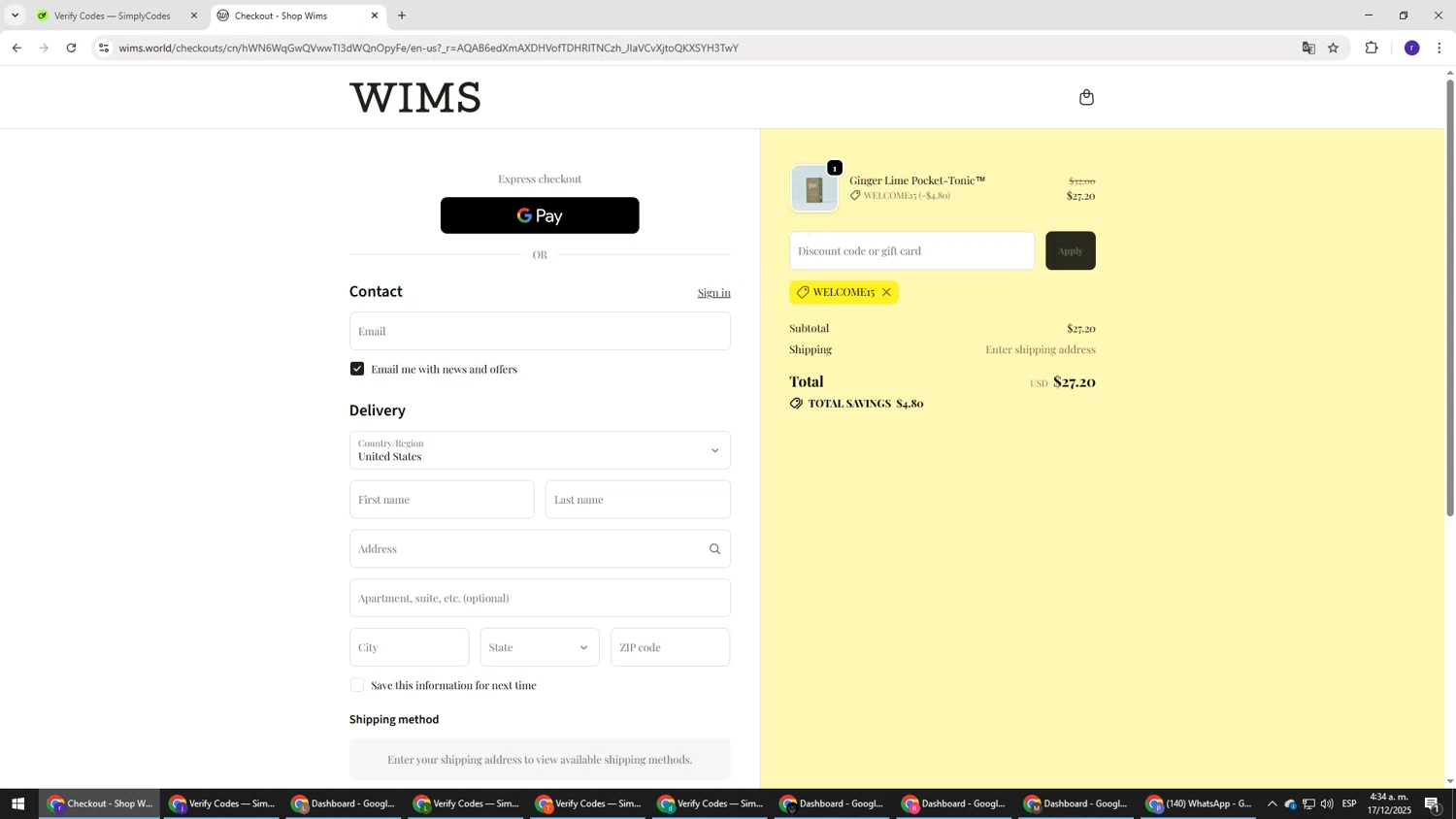Open the notification center icon
This screenshot has height=819, width=1456.
point(1433,803)
